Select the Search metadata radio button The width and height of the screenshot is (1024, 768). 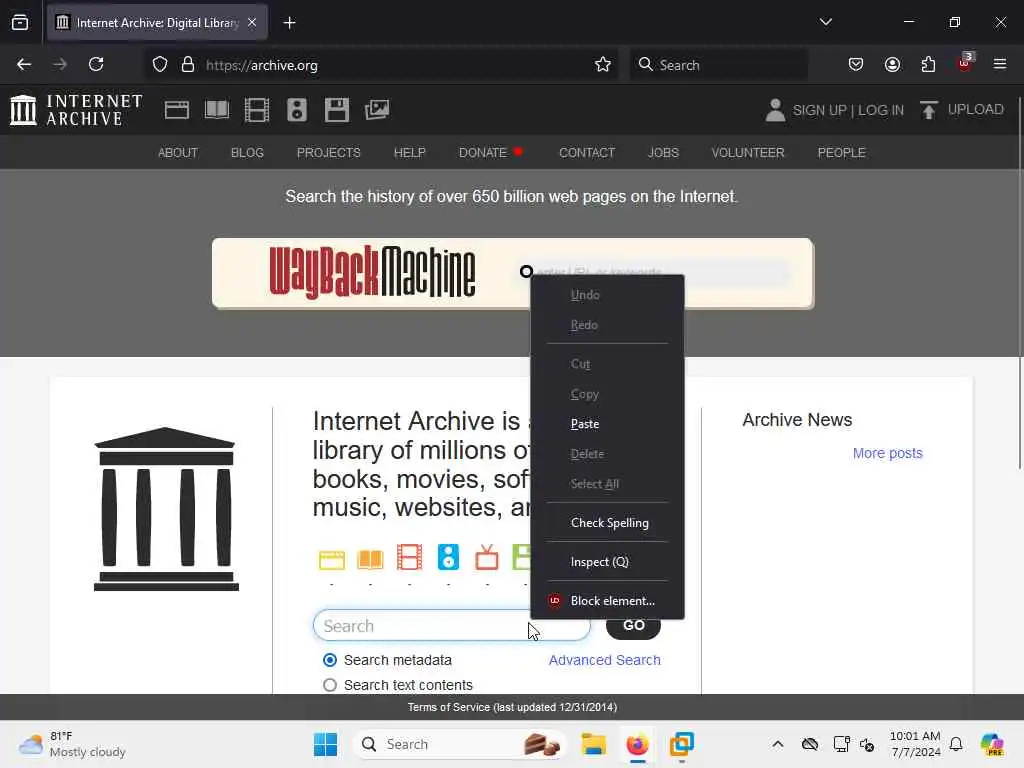pos(330,660)
